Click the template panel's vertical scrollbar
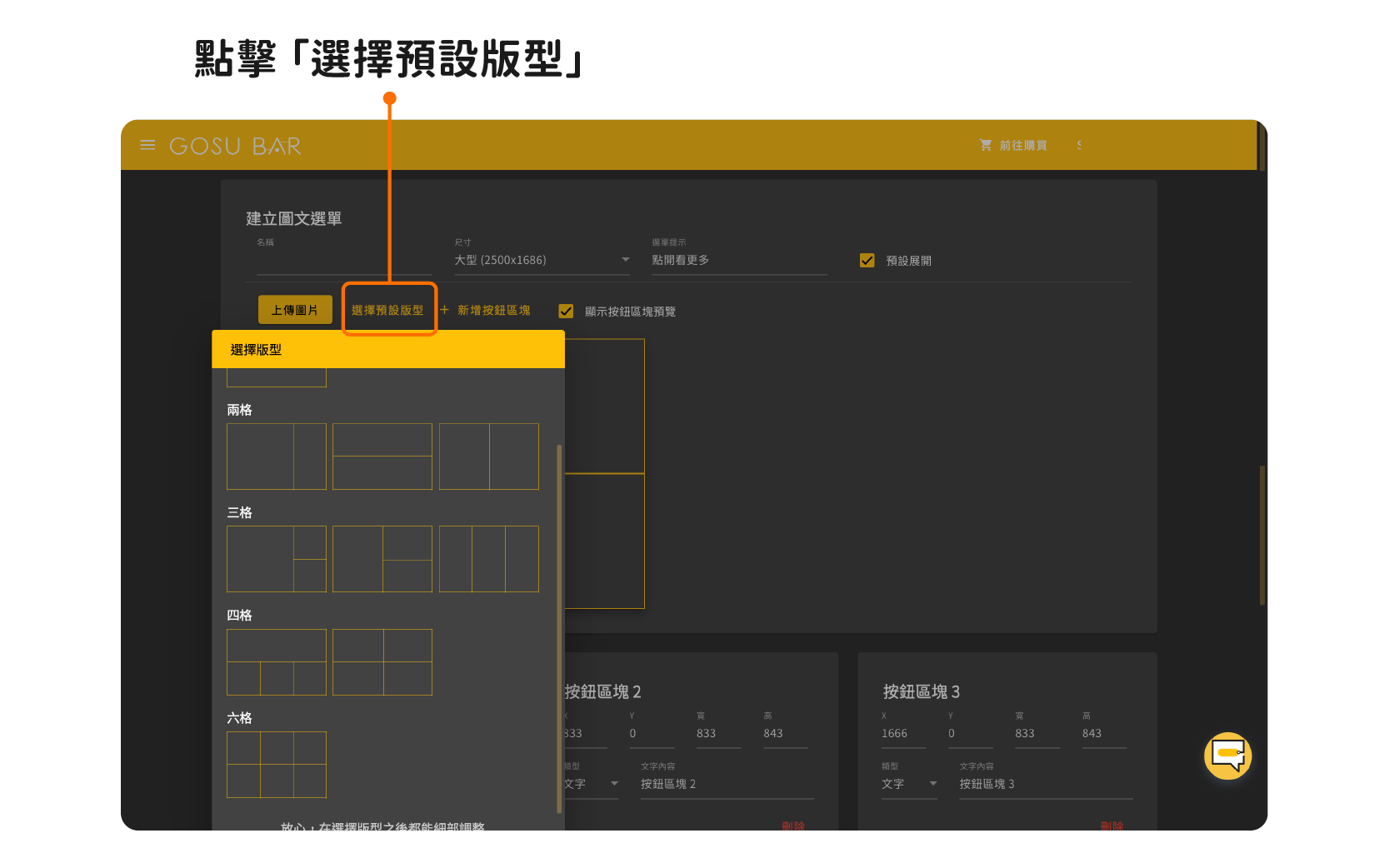 [x=559, y=625]
